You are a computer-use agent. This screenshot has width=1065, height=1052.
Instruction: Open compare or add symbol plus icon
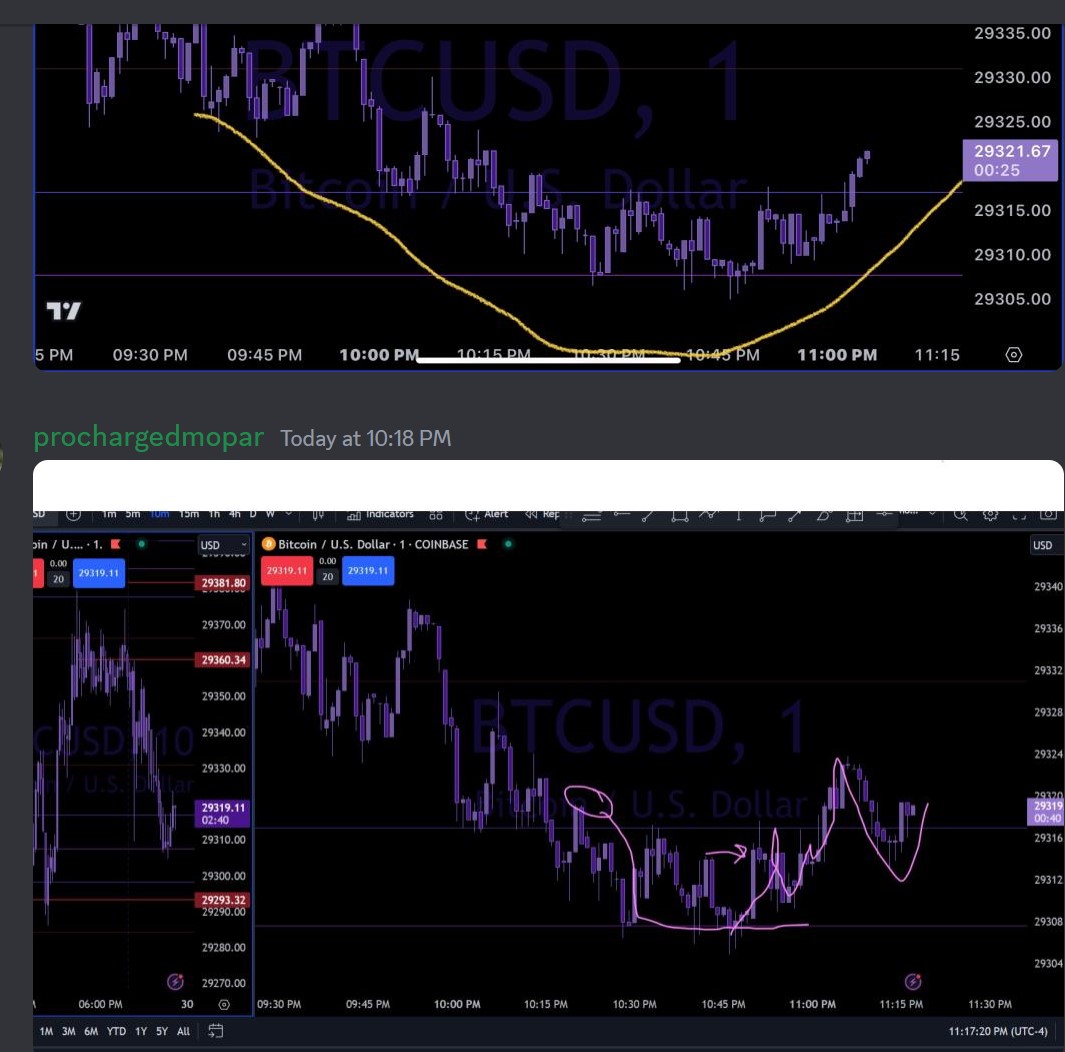[73, 514]
